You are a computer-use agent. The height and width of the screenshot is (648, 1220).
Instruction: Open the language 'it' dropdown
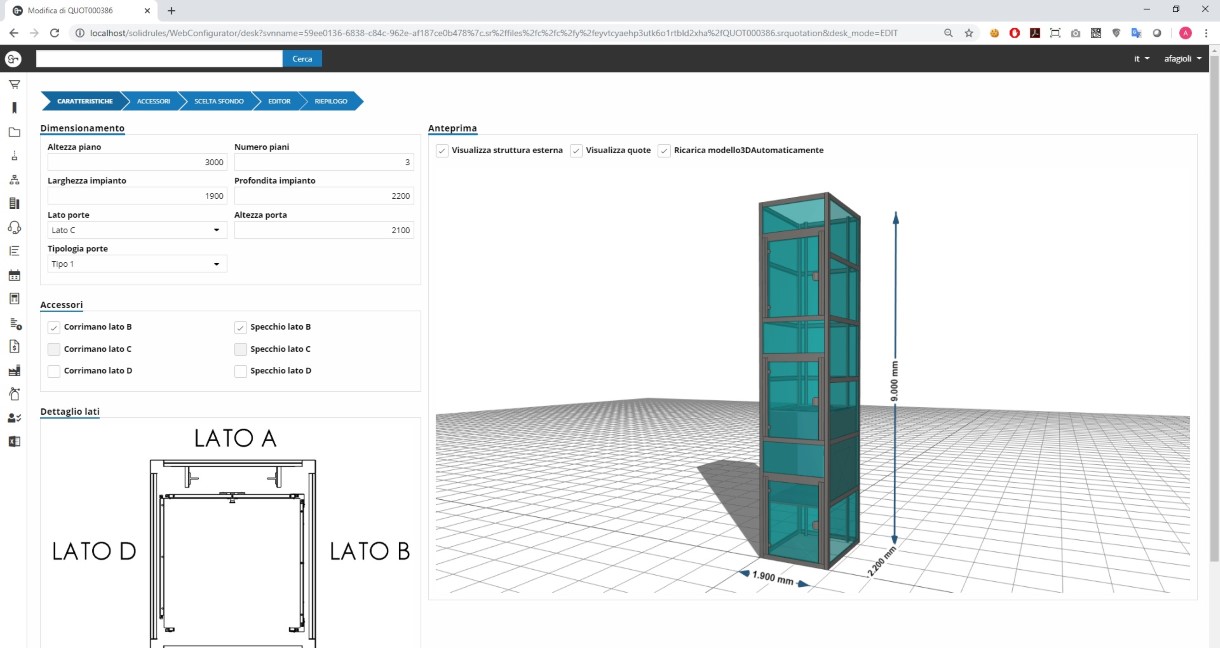pos(1141,59)
